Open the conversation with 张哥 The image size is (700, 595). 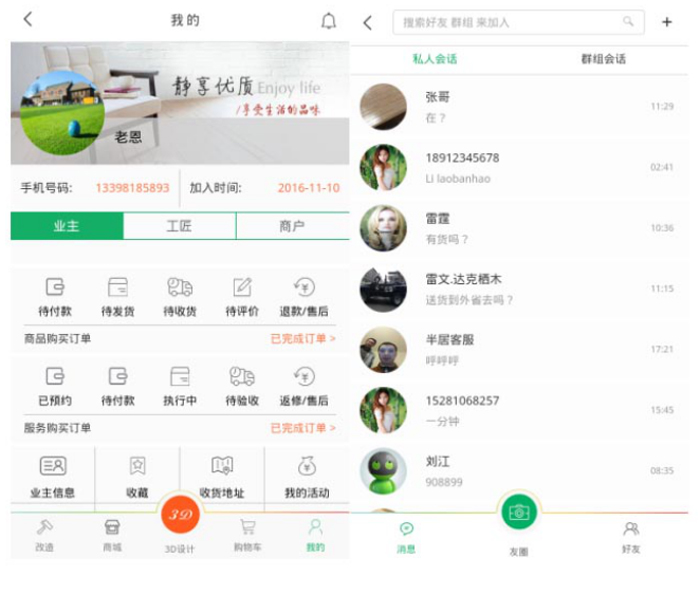[518, 106]
